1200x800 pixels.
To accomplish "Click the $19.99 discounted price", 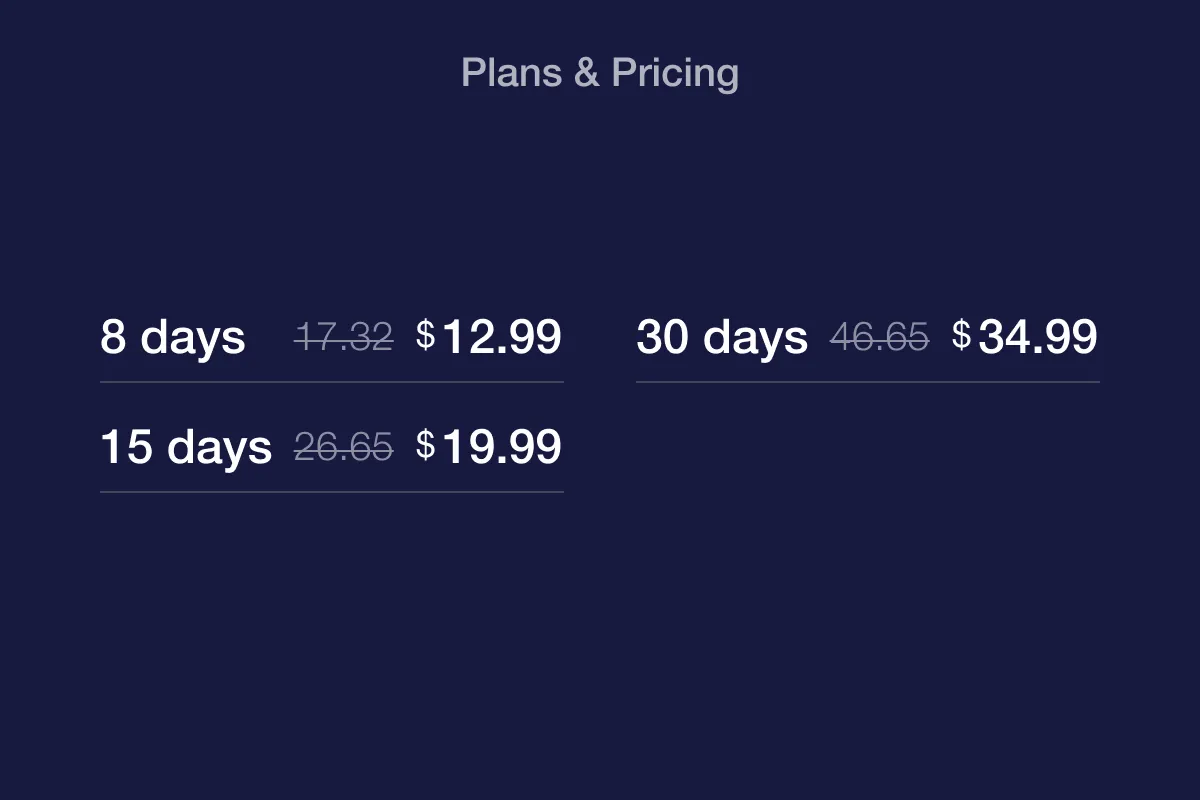I will [x=489, y=447].
